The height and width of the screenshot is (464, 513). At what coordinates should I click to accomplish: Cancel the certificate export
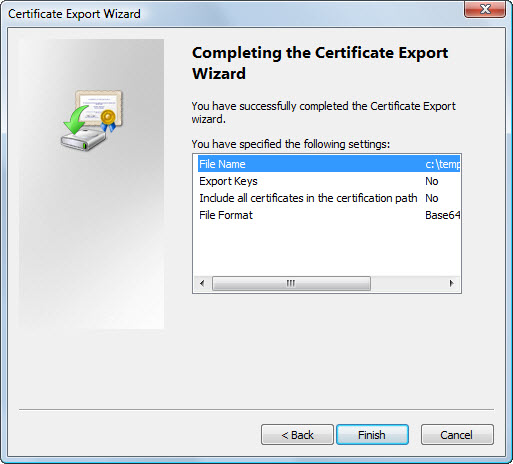457,435
